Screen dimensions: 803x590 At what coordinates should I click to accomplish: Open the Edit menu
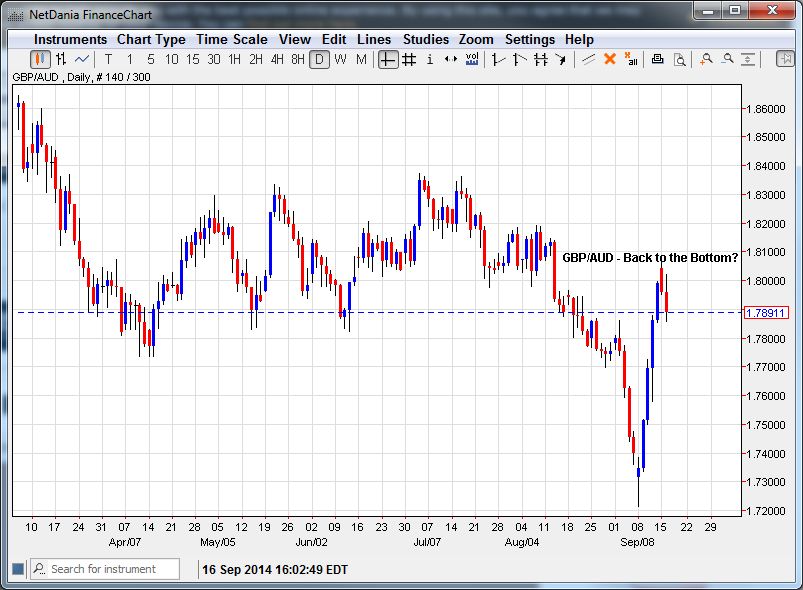(334, 39)
